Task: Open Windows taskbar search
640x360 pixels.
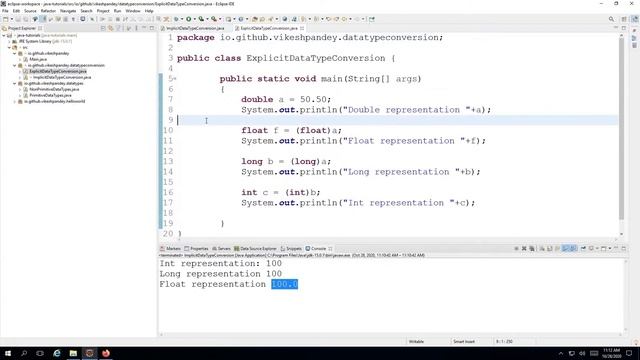Action: pyautogui.click(x=24, y=353)
